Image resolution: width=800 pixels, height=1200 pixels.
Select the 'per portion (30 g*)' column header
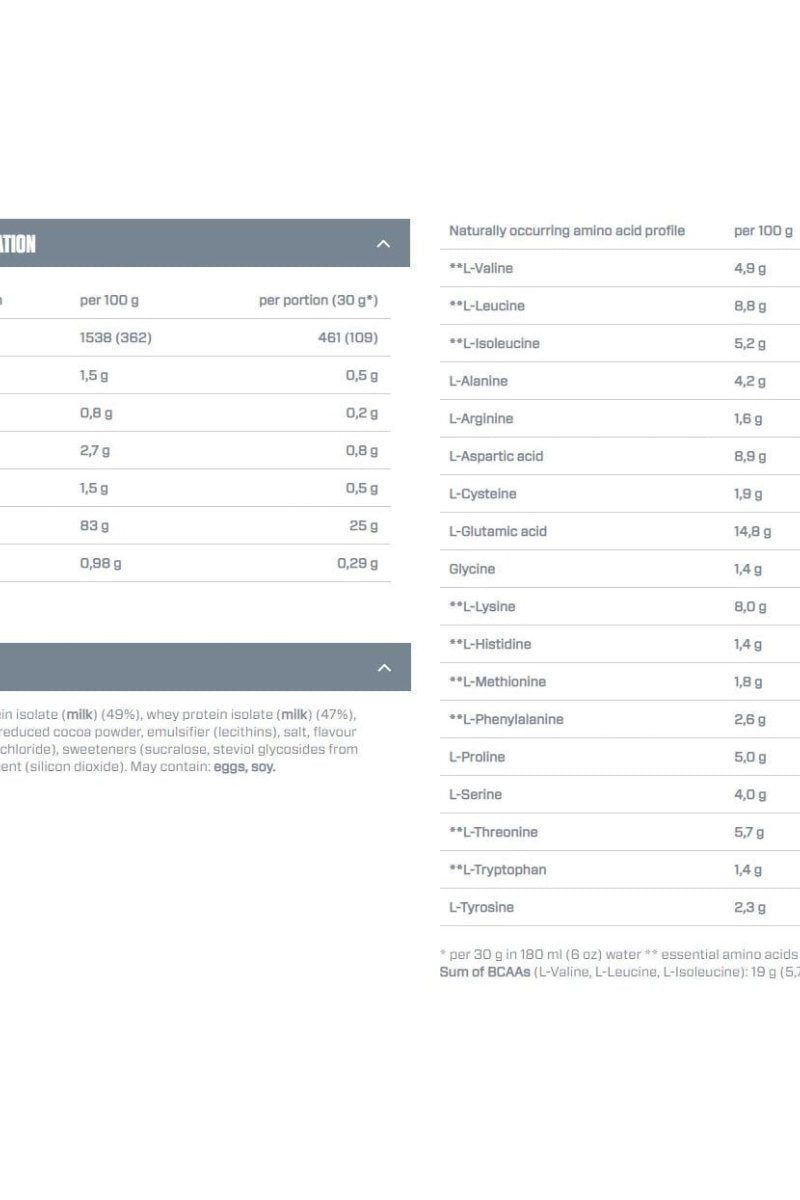pyautogui.click(x=318, y=299)
